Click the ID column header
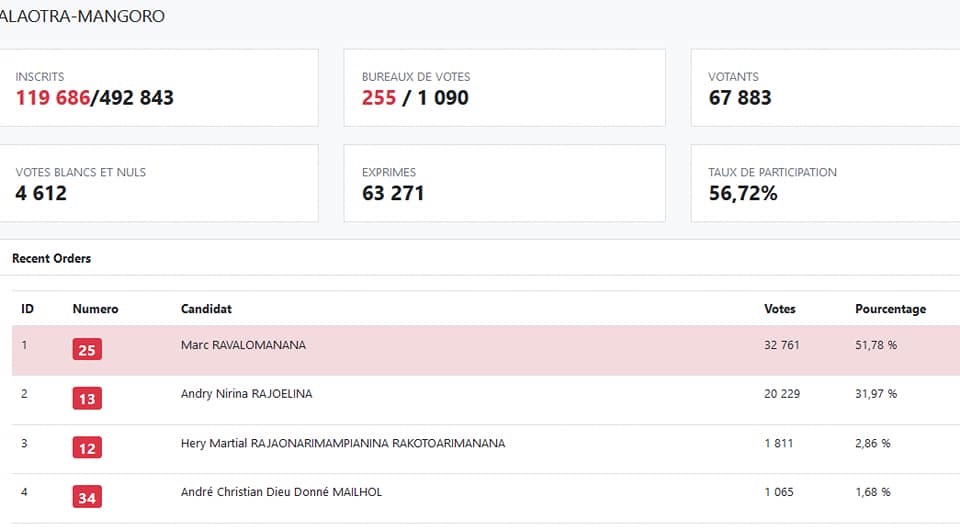This screenshot has height=530, width=960. point(28,309)
